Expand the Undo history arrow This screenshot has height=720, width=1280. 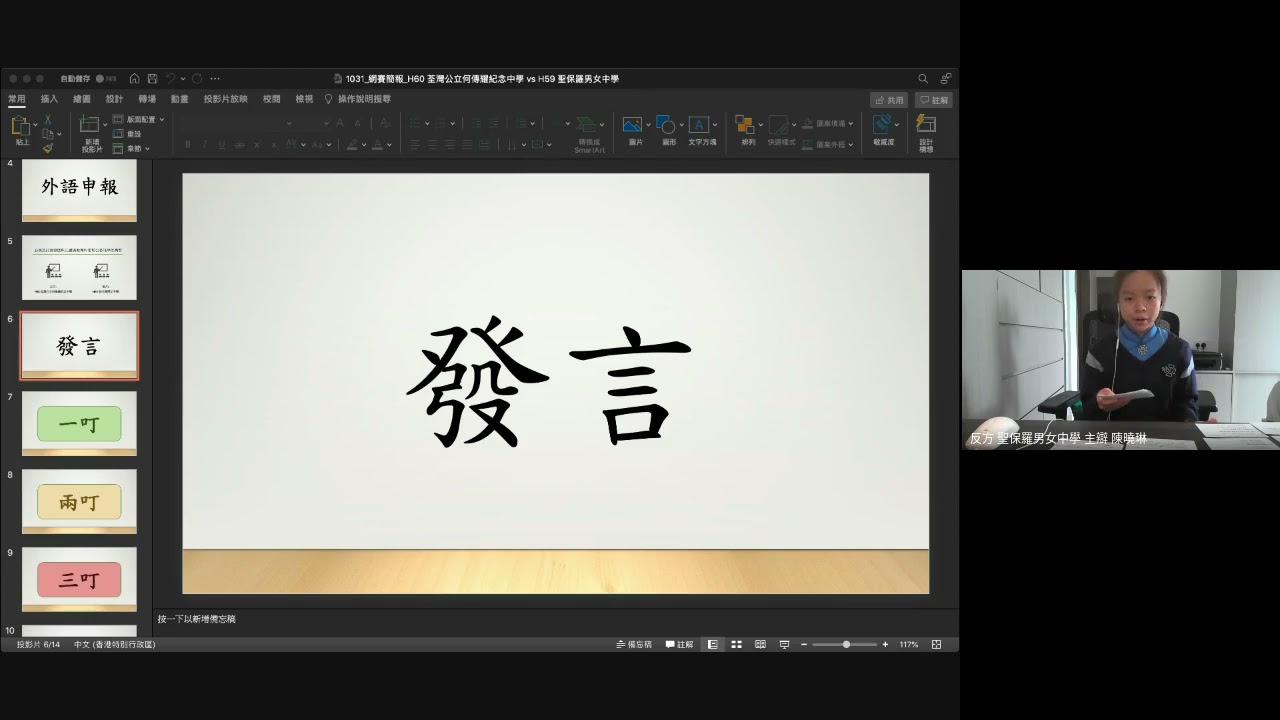coord(183,78)
